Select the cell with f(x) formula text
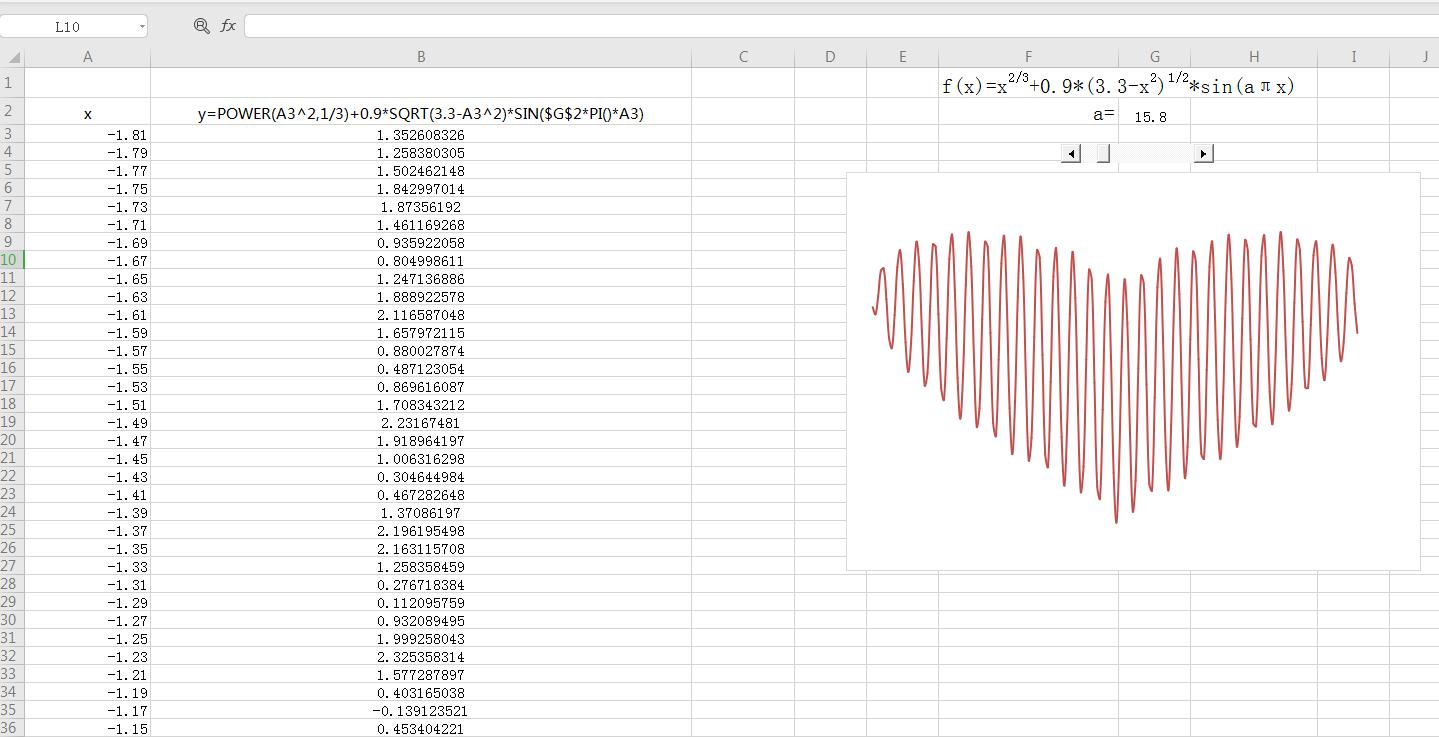This screenshot has height=737, width=1439. click(1117, 85)
